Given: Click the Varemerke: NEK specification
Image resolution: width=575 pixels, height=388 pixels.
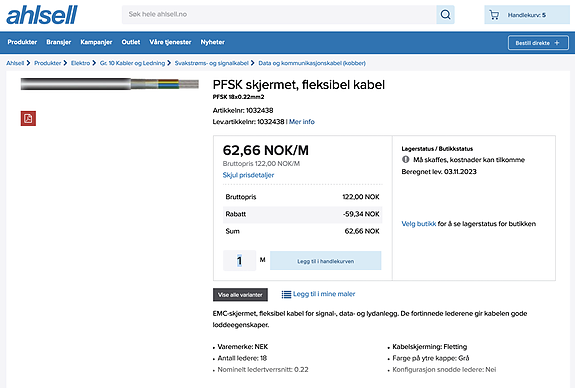Looking at the screenshot, I should 243,347.
